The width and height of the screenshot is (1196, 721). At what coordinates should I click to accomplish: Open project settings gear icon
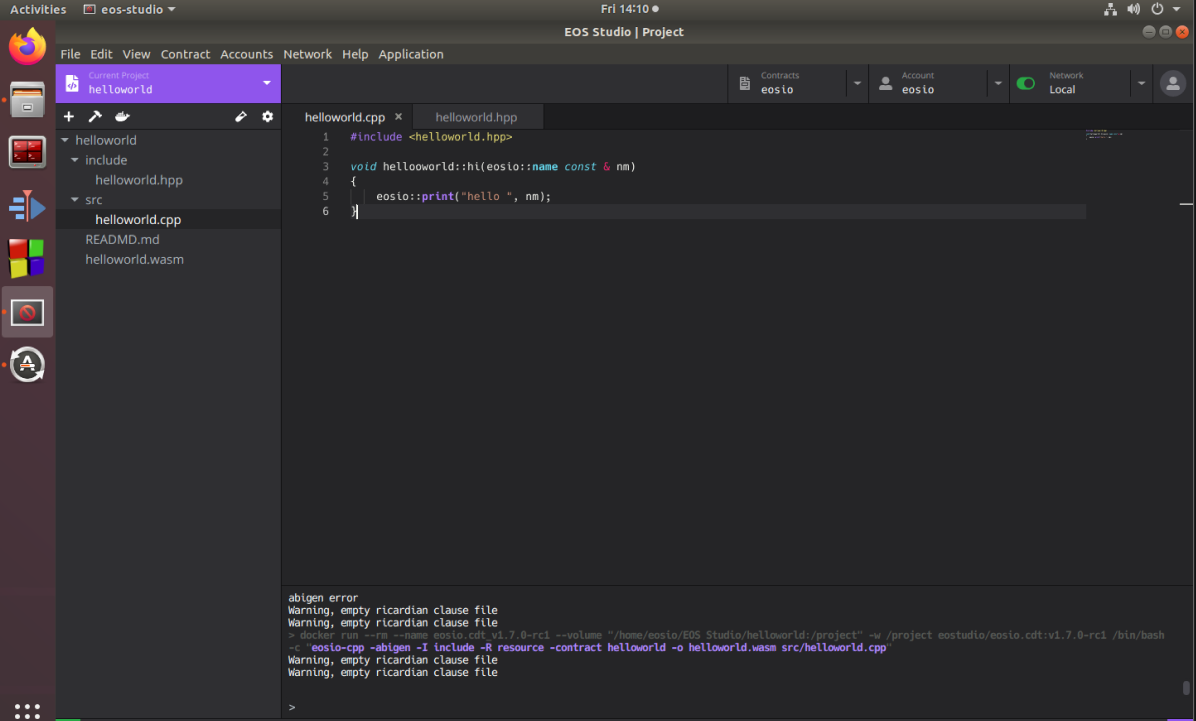[268, 117]
